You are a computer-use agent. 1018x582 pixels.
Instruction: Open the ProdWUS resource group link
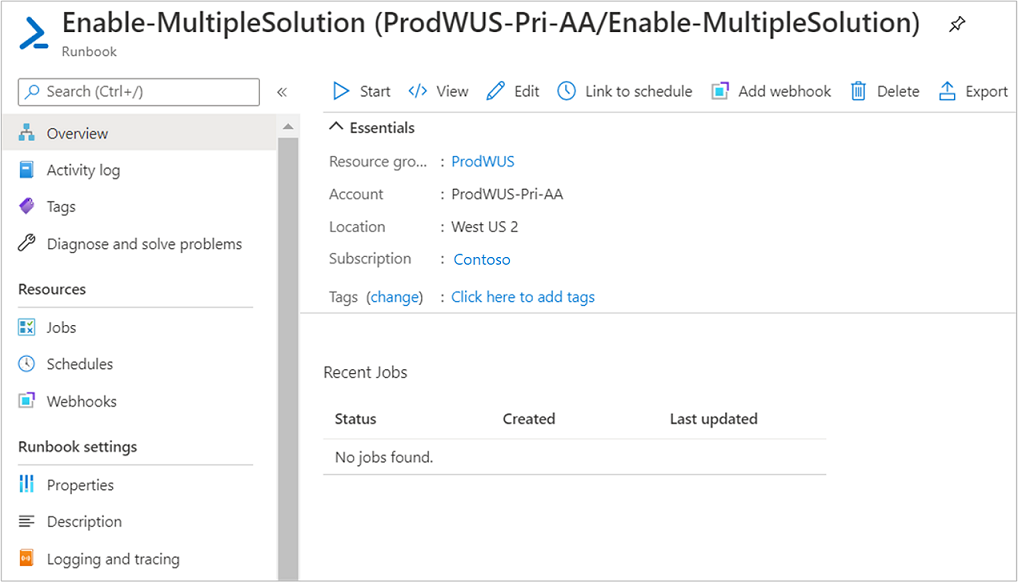pos(482,161)
